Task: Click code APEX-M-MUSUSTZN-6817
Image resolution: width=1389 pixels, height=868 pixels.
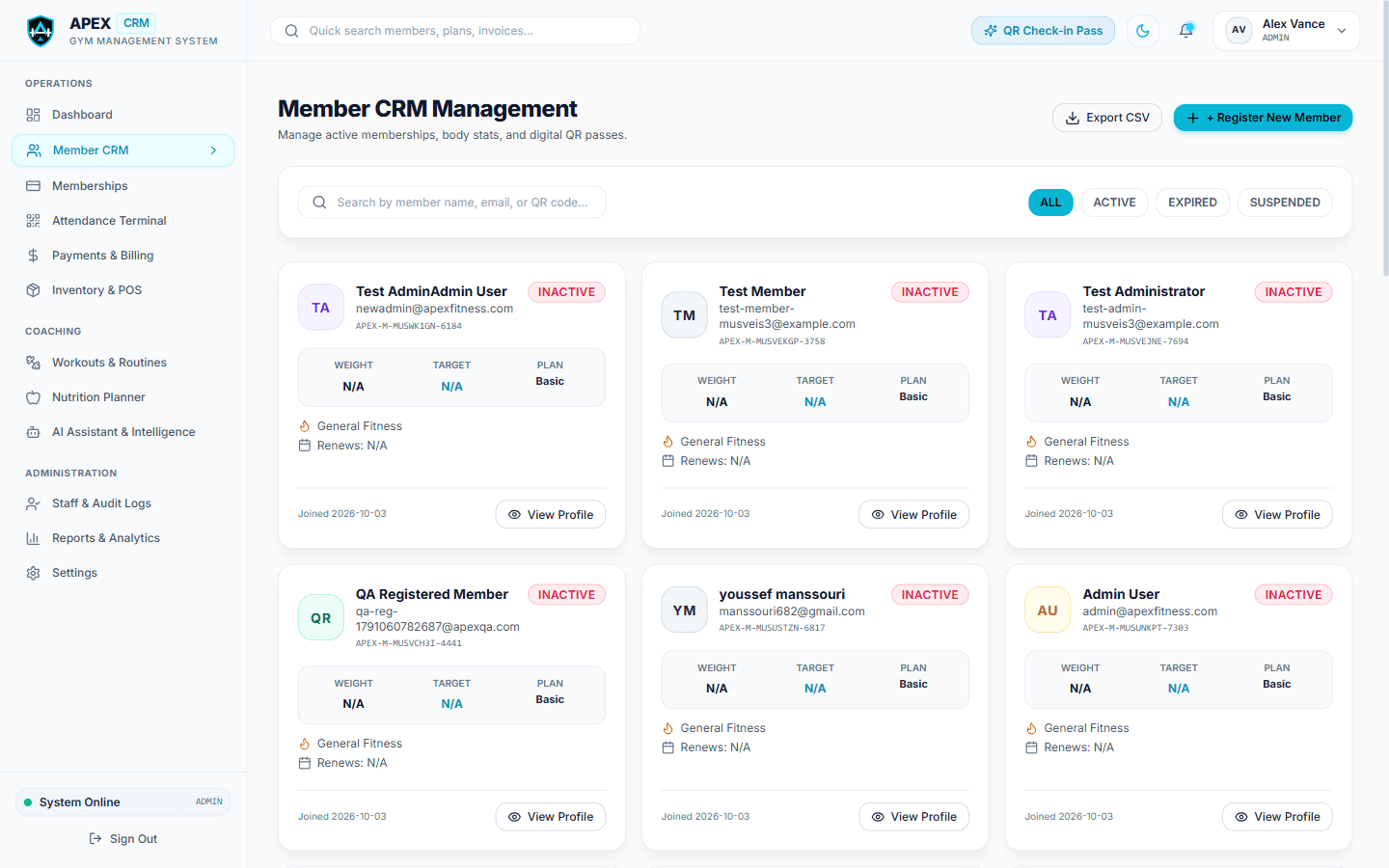Action: pyautogui.click(x=772, y=628)
